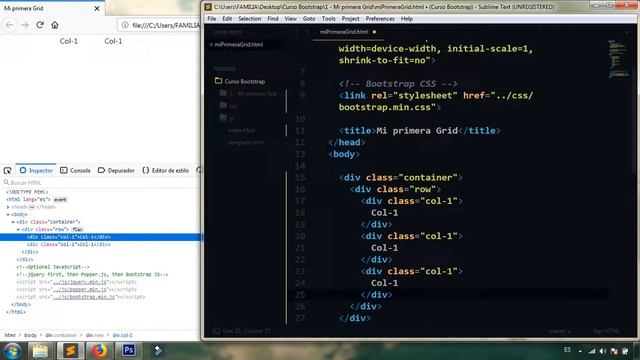The image size is (640, 360).
Task: Collapse the div row node in Inspector
Action: pos(18,229)
